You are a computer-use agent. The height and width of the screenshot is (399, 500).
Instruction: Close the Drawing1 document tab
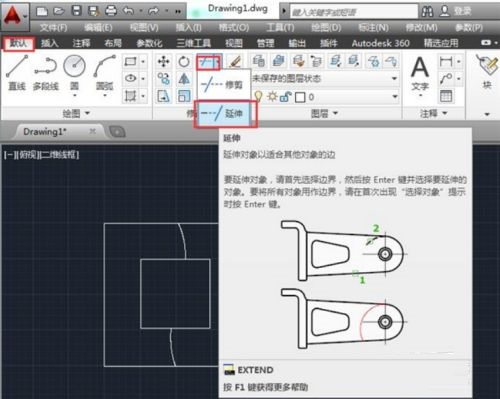coord(93,131)
